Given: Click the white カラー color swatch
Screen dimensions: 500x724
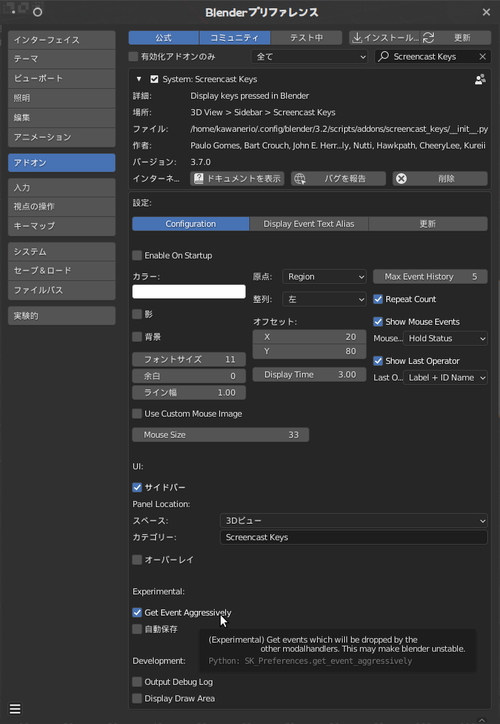Looking at the screenshot, I should tap(189, 292).
